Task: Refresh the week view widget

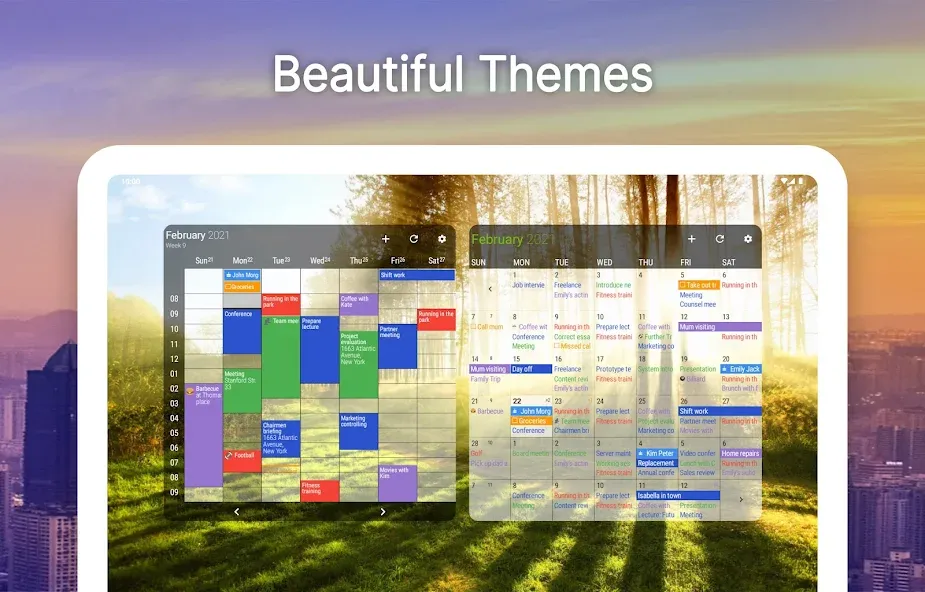Action: point(414,239)
